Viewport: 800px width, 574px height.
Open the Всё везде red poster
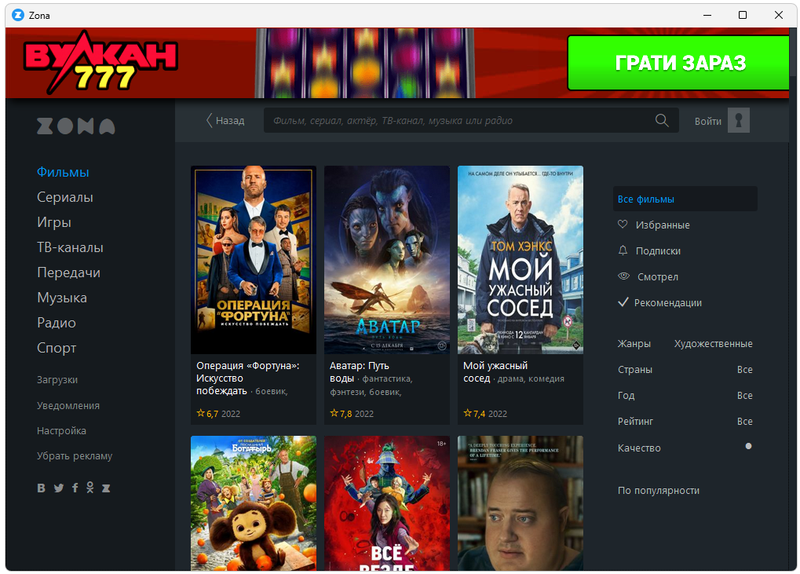point(387,503)
